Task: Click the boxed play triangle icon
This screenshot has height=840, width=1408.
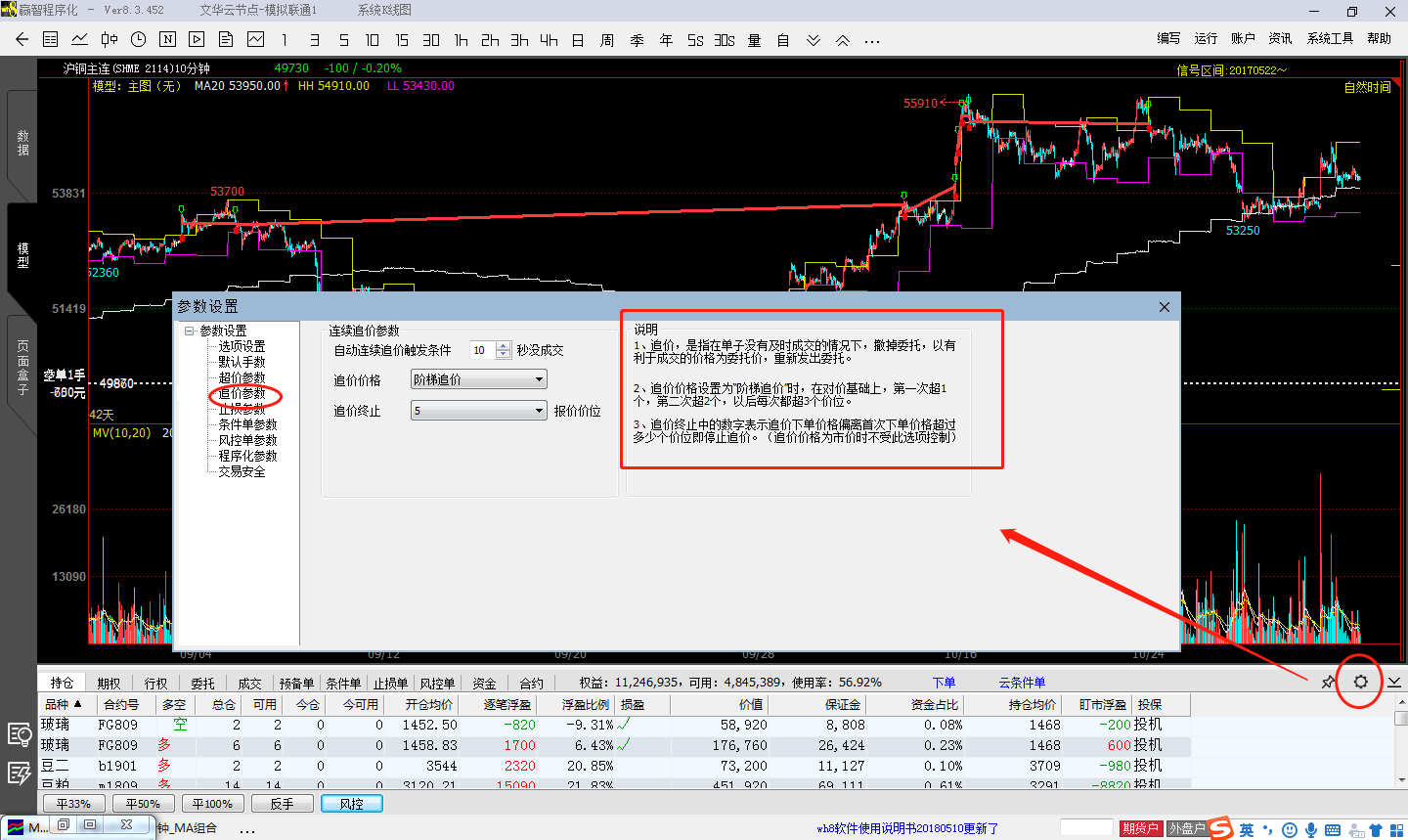Action: (x=197, y=40)
